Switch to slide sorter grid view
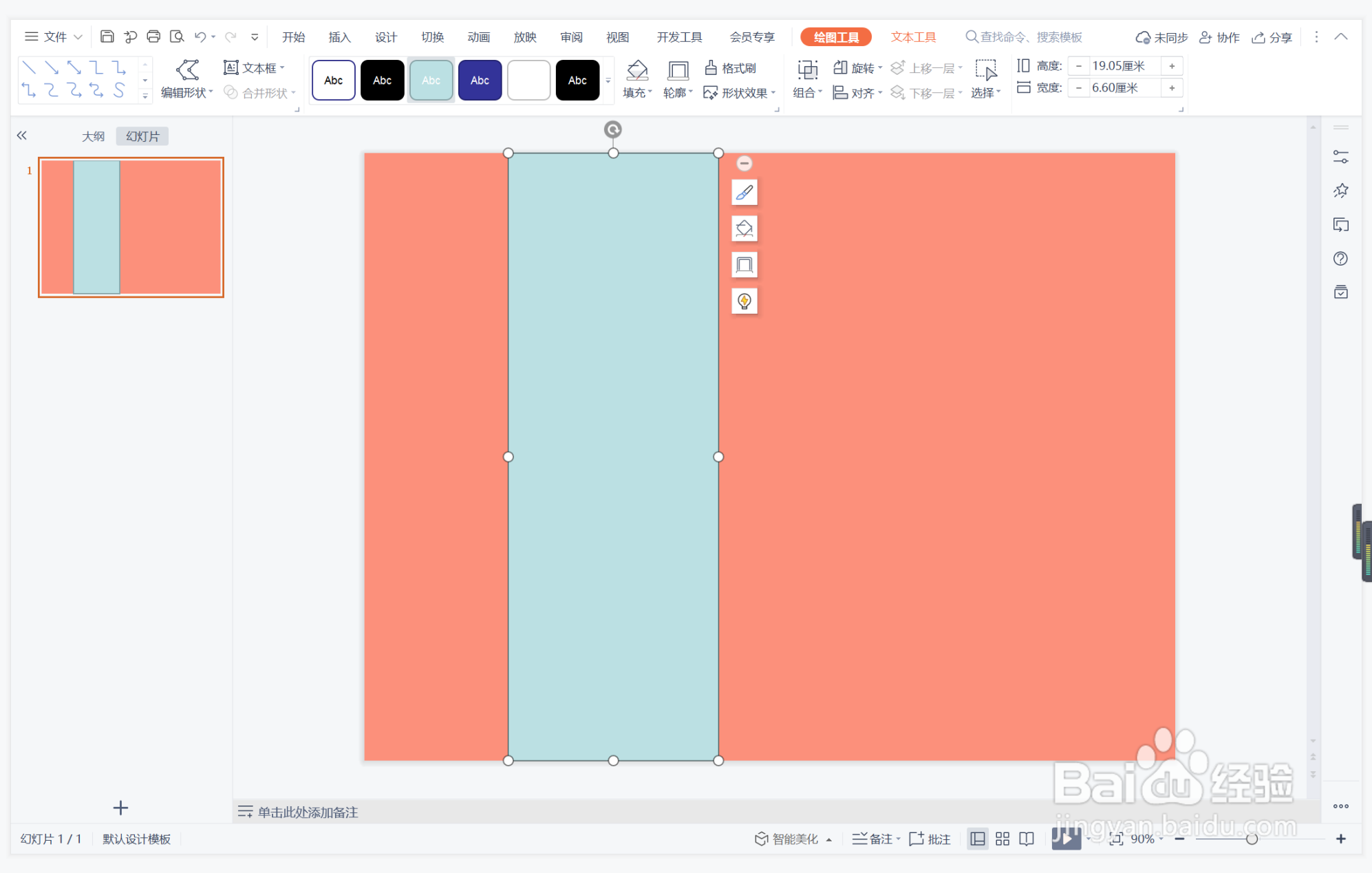 [1002, 839]
